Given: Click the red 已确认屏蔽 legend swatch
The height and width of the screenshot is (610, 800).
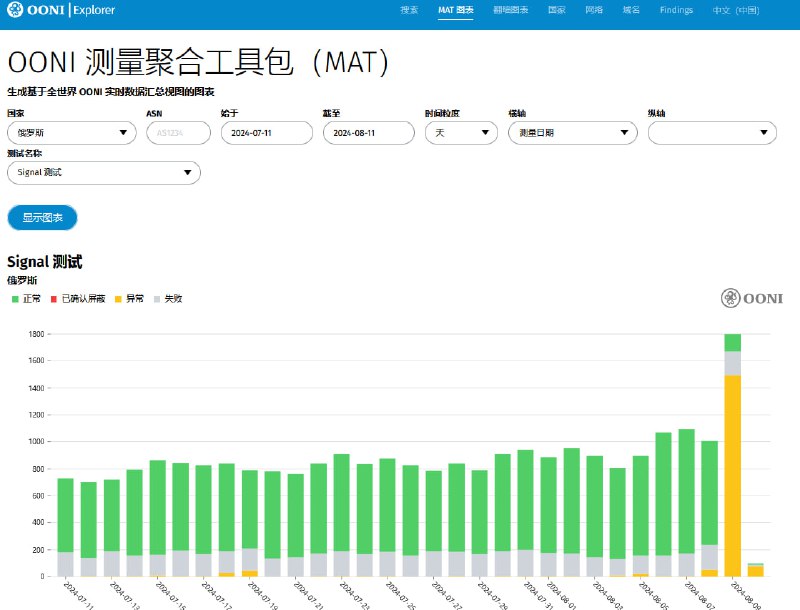Looking at the screenshot, I should [54, 299].
